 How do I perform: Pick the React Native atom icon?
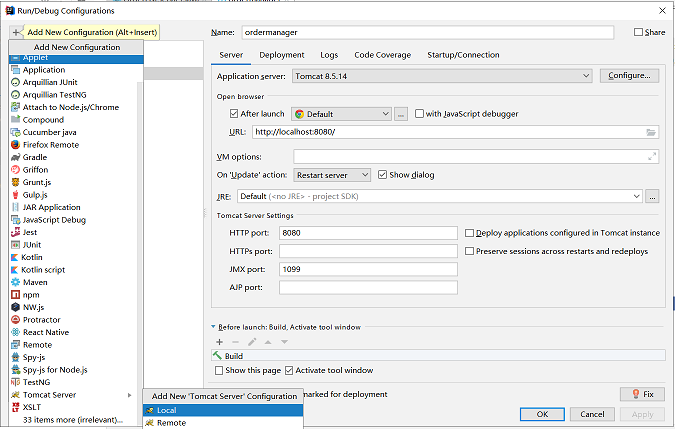(15, 332)
